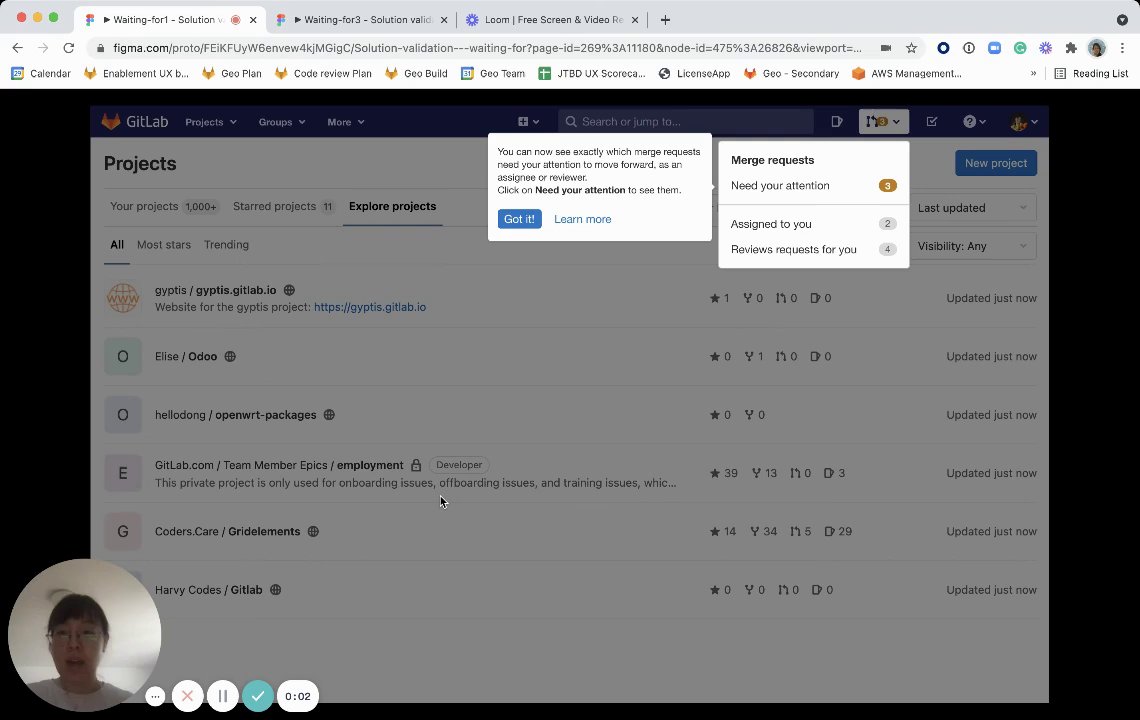Screen dimensions: 1140x720
Task: Select the Most stars sub-tab
Action: (x=164, y=245)
